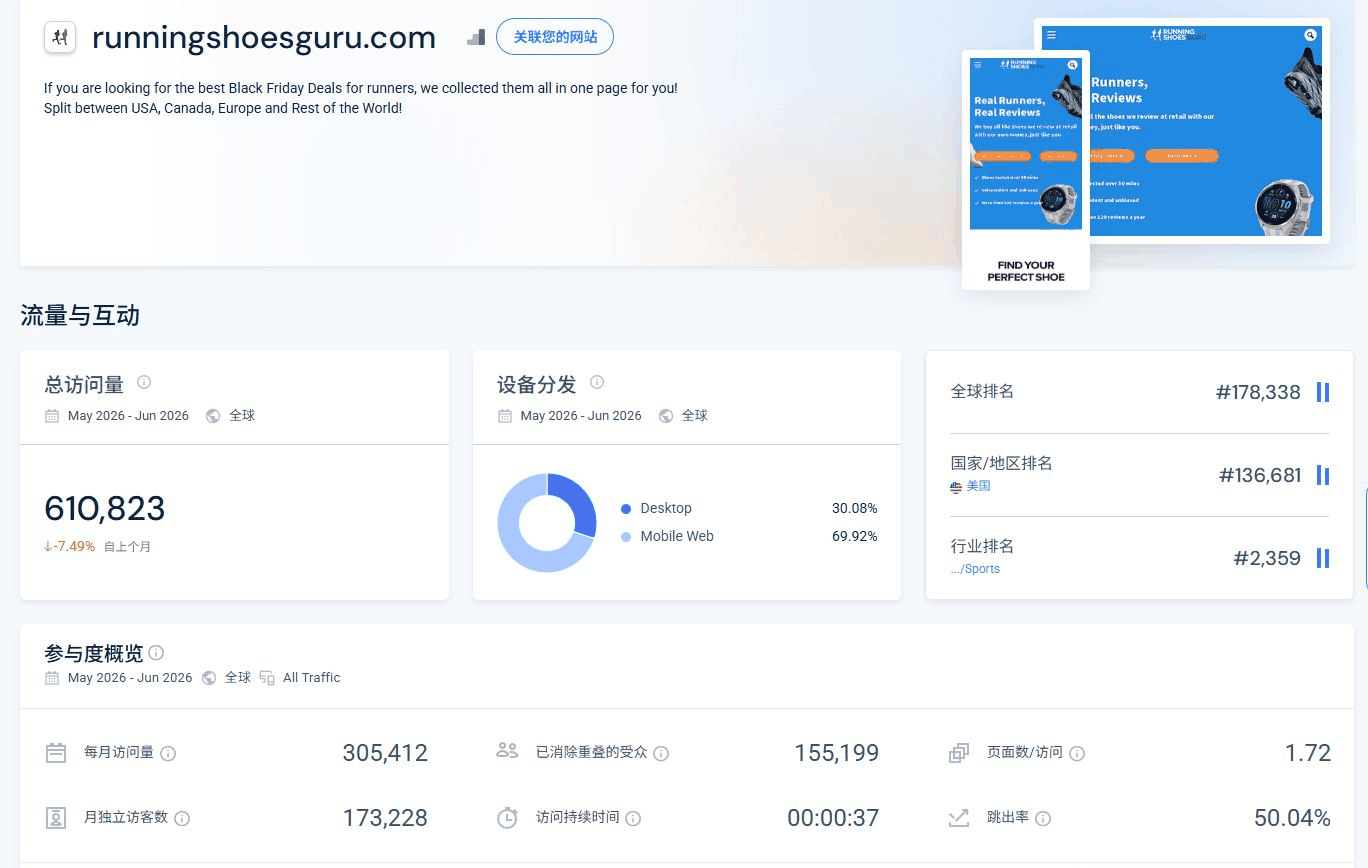Image resolution: width=1368 pixels, height=868 pixels.
Task: Click the All Traffic devices icon
Action: point(267,678)
